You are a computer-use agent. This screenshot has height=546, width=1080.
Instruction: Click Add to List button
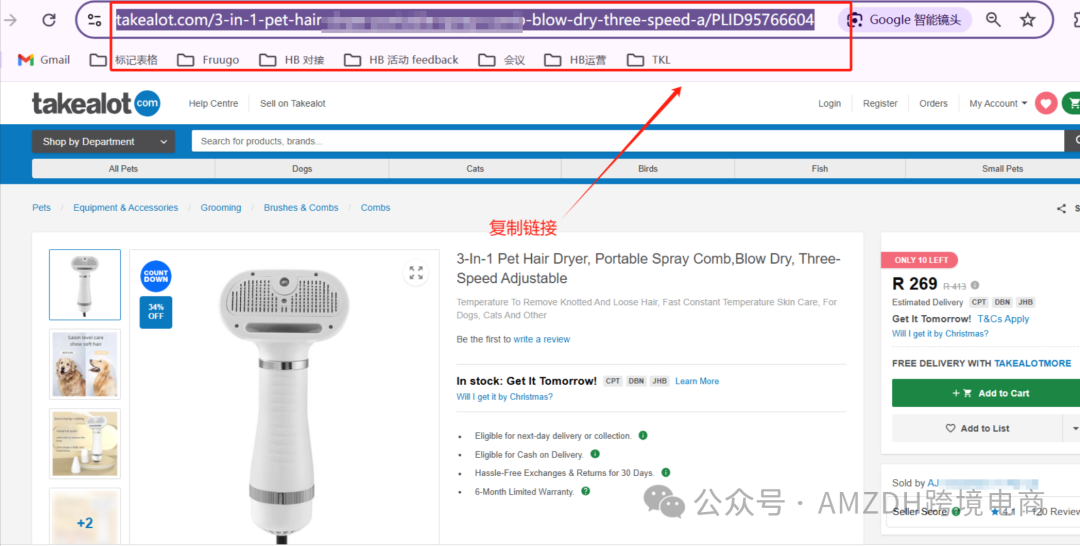pyautogui.click(x=977, y=428)
